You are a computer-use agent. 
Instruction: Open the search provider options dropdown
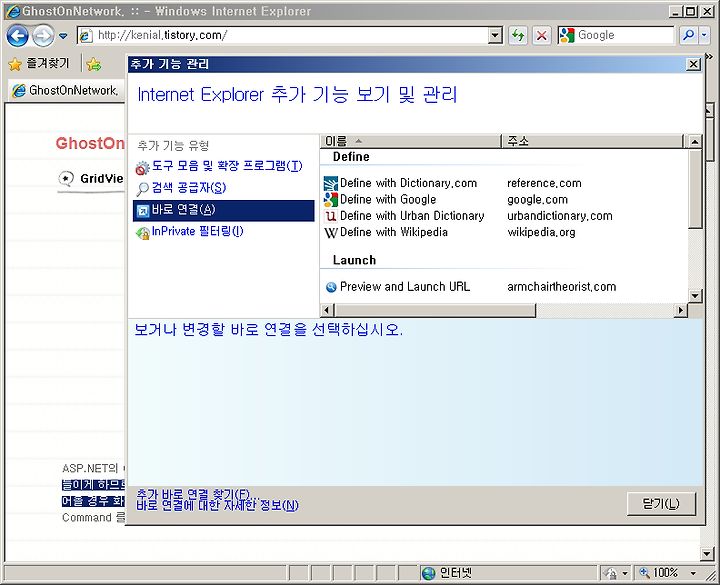[x=704, y=35]
